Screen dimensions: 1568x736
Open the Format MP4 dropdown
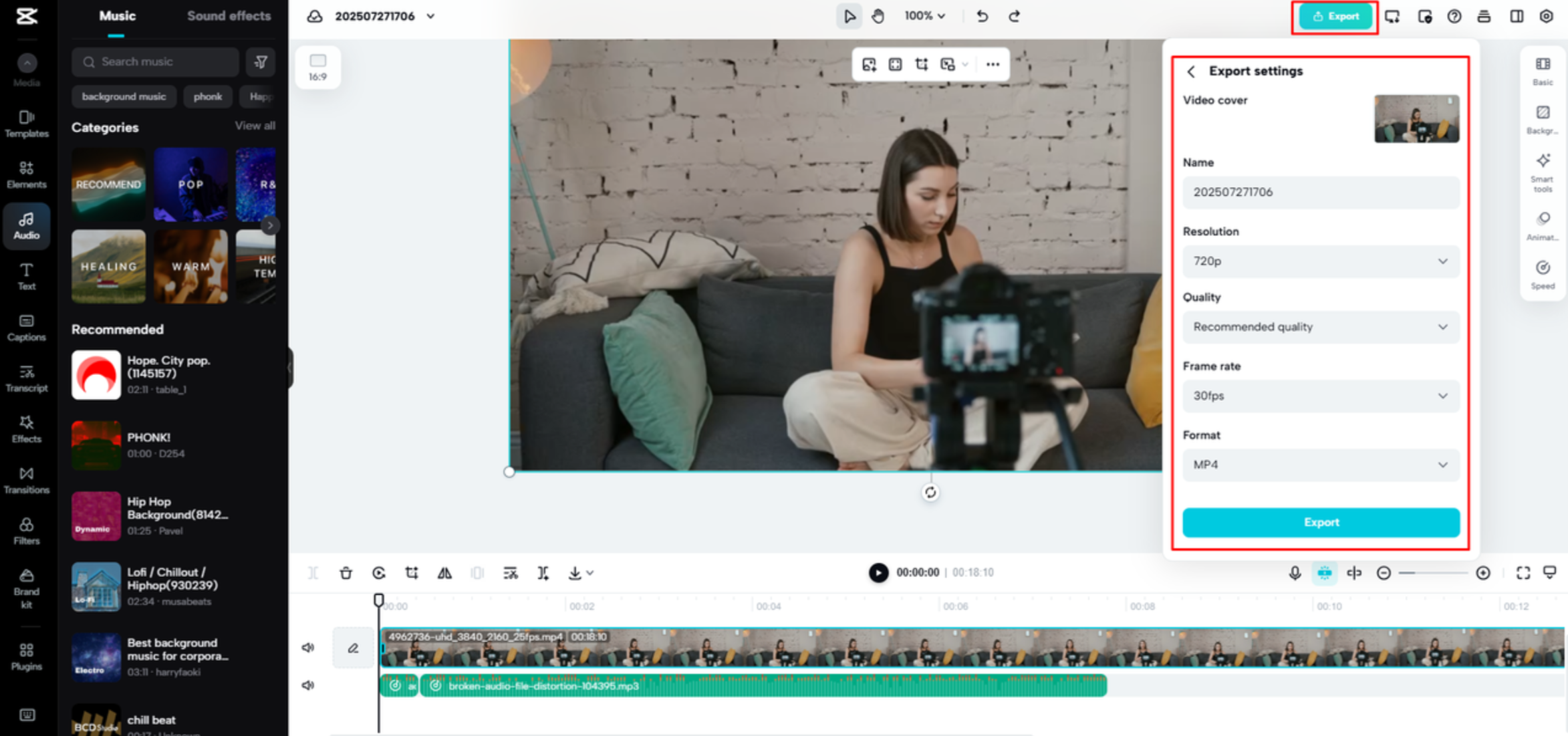(1320, 465)
